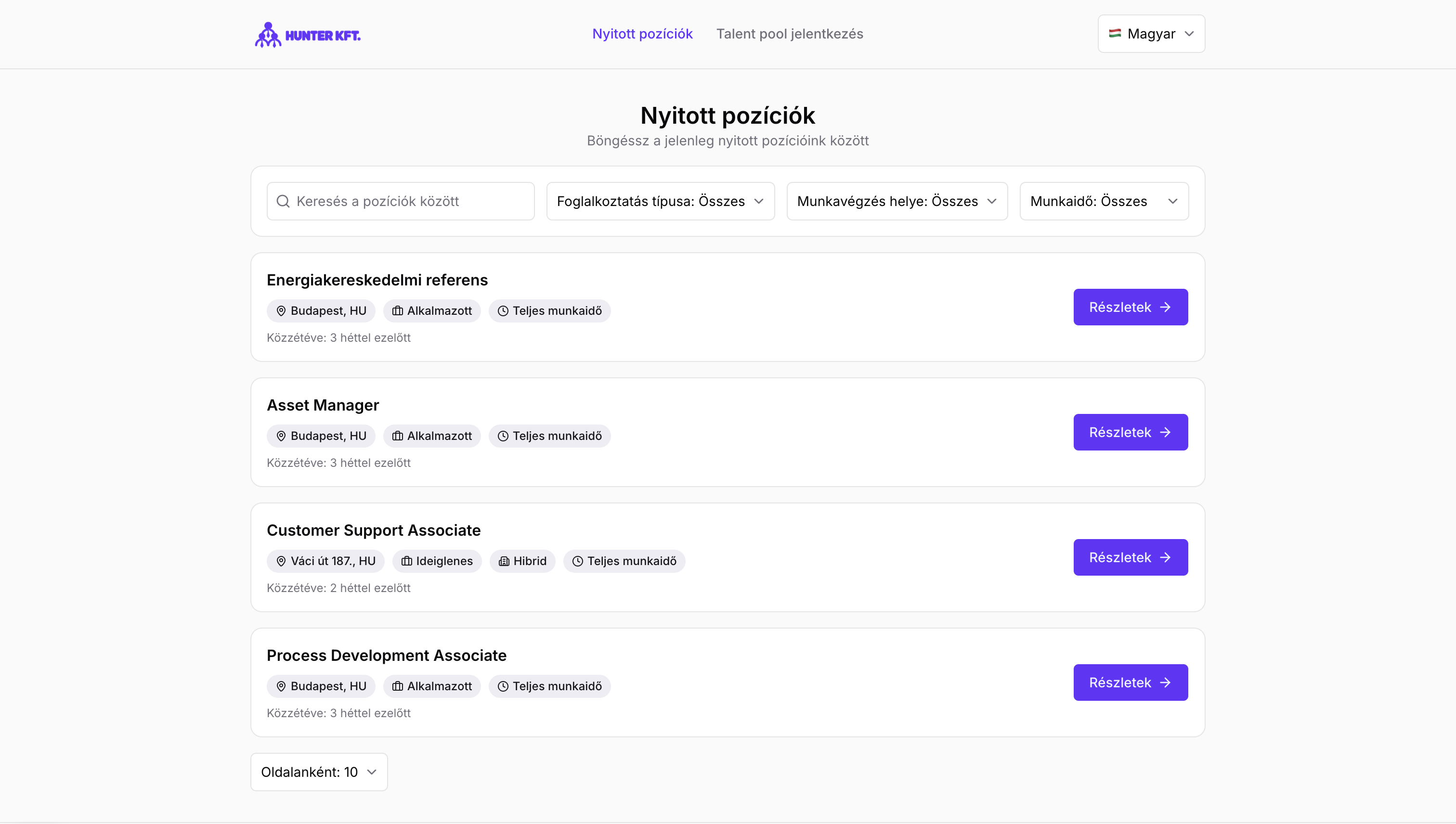
Task: Expand Munkavégzés helye filter dropdown
Action: point(897,201)
